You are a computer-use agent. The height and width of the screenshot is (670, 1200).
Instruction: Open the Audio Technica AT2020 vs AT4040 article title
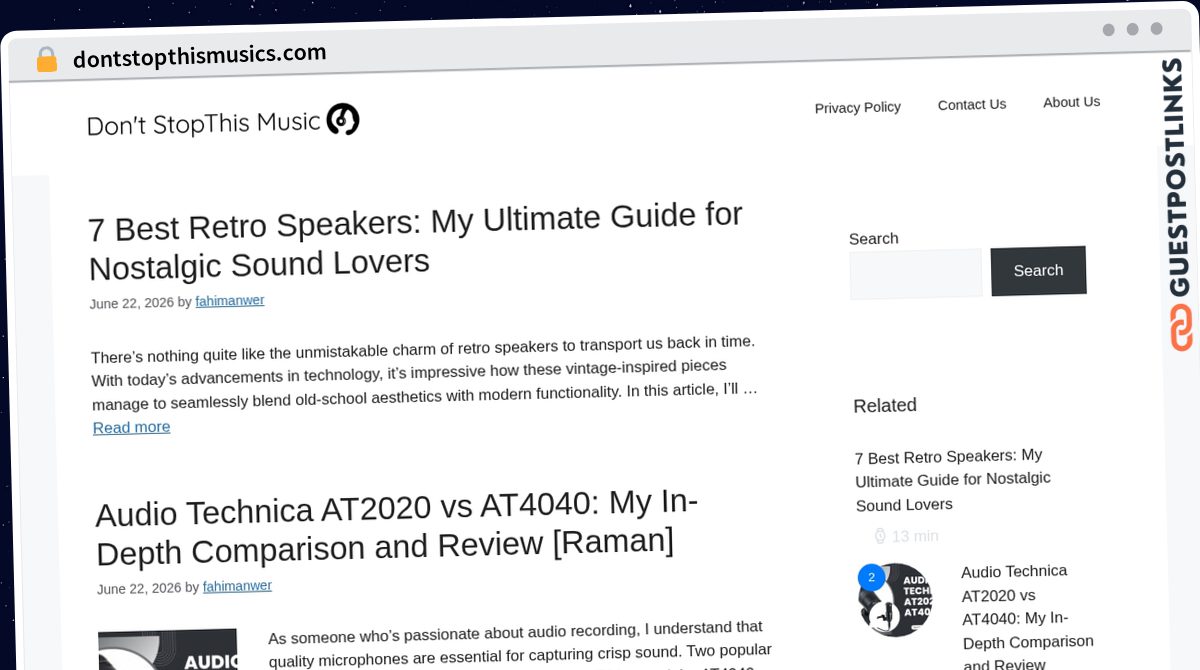(x=397, y=527)
